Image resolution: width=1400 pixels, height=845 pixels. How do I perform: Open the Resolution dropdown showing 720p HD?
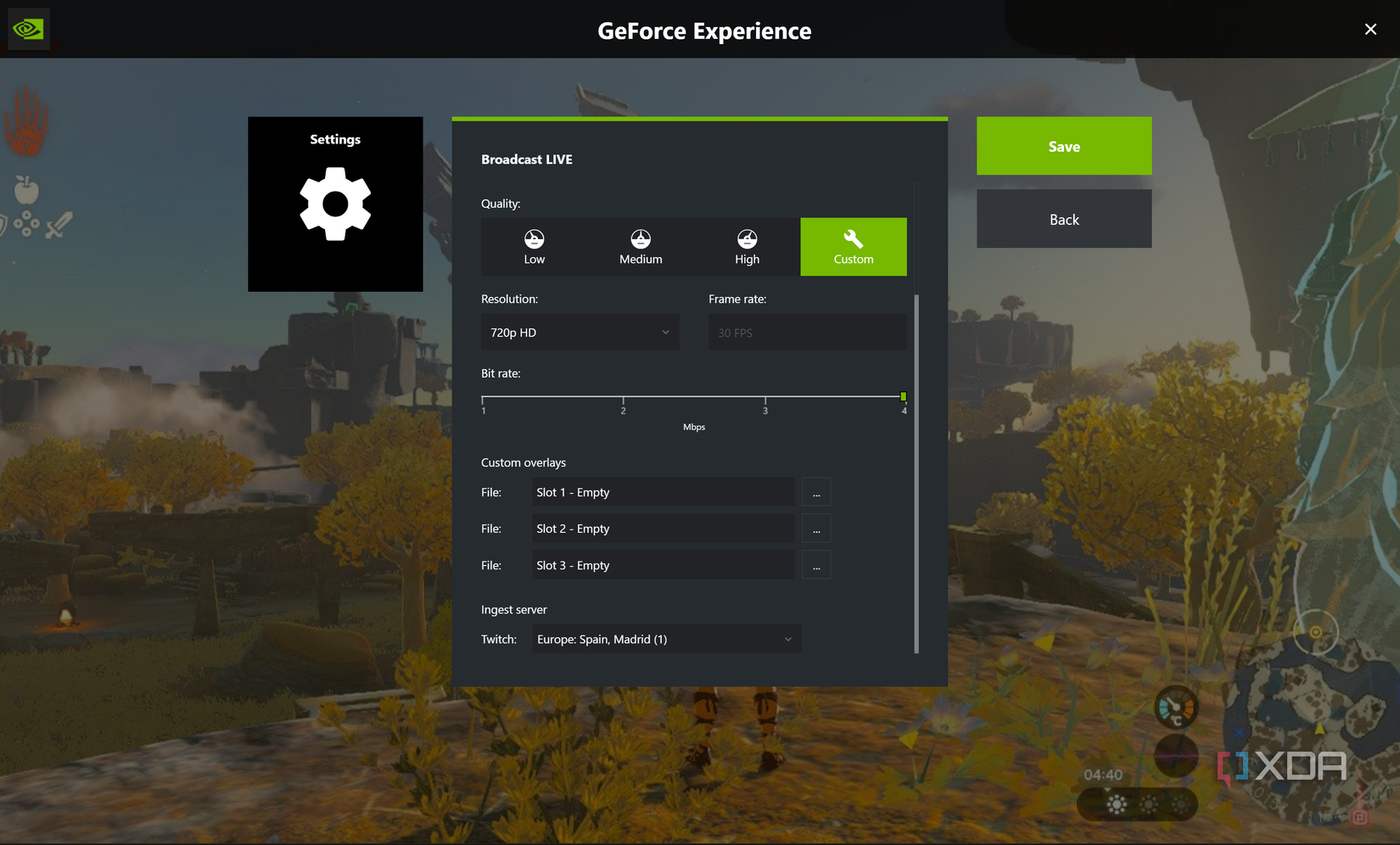coord(580,332)
